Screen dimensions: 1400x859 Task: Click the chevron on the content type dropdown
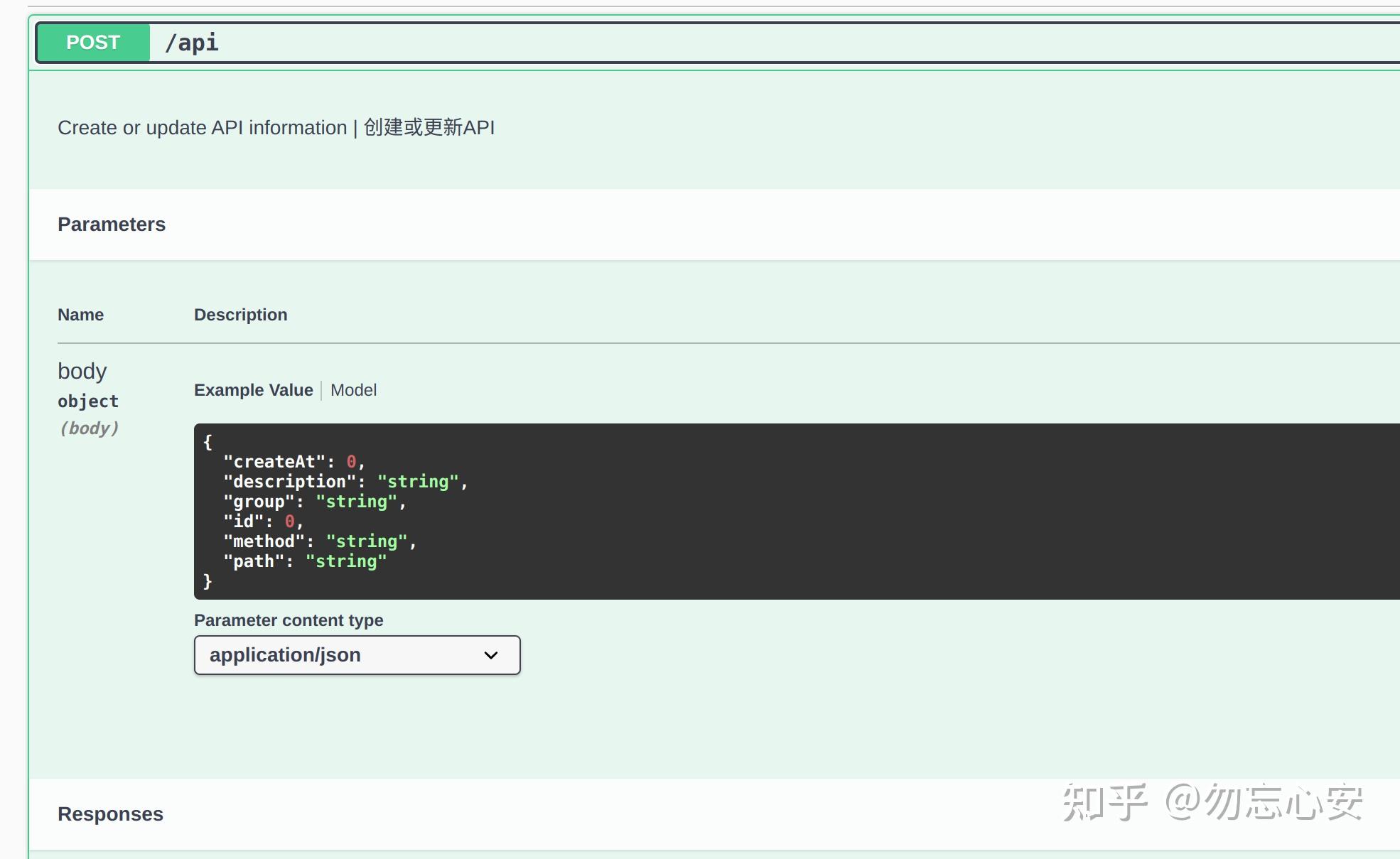pos(490,654)
